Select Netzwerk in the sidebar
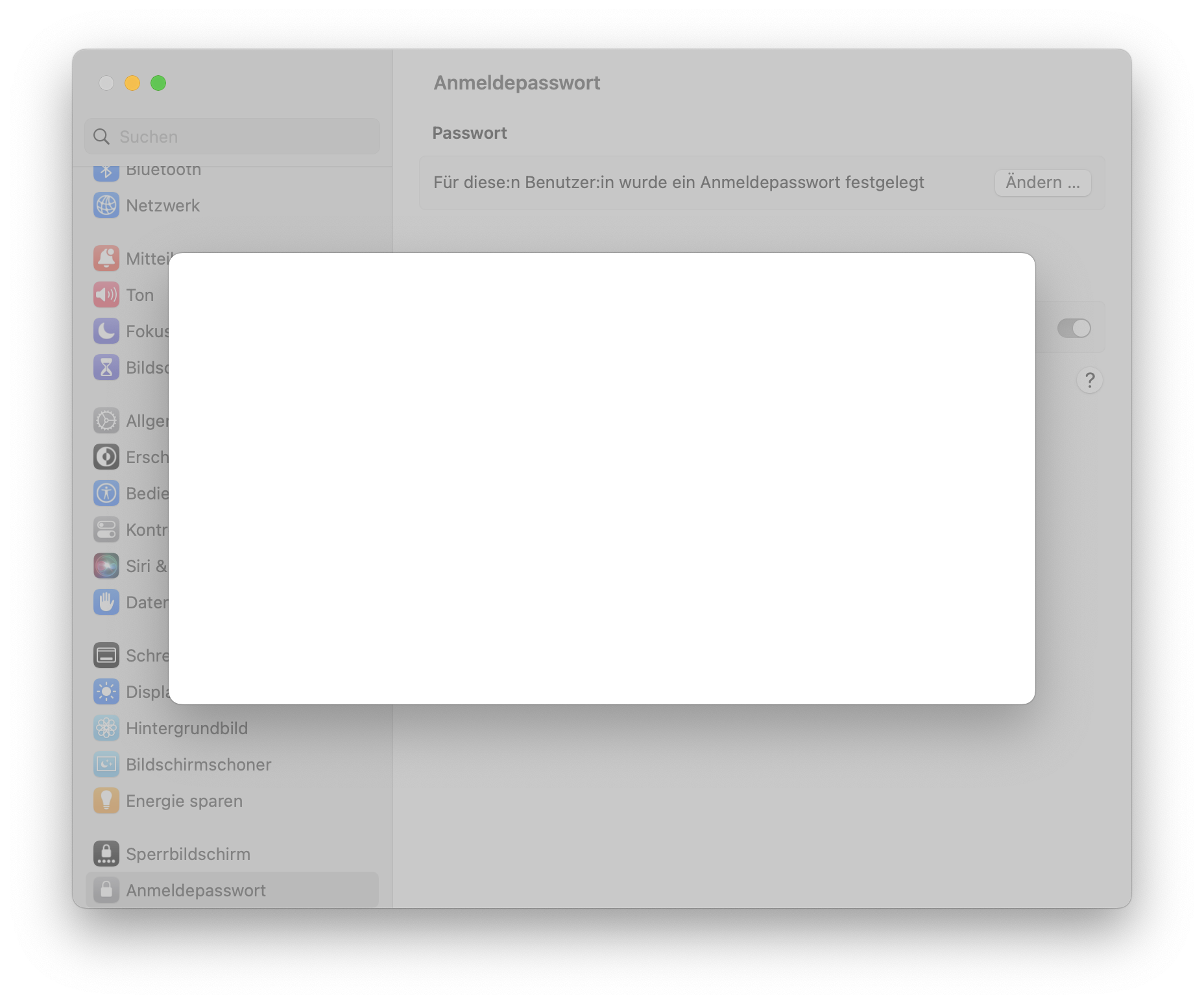1204x1004 pixels. click(x=232, y=206)
